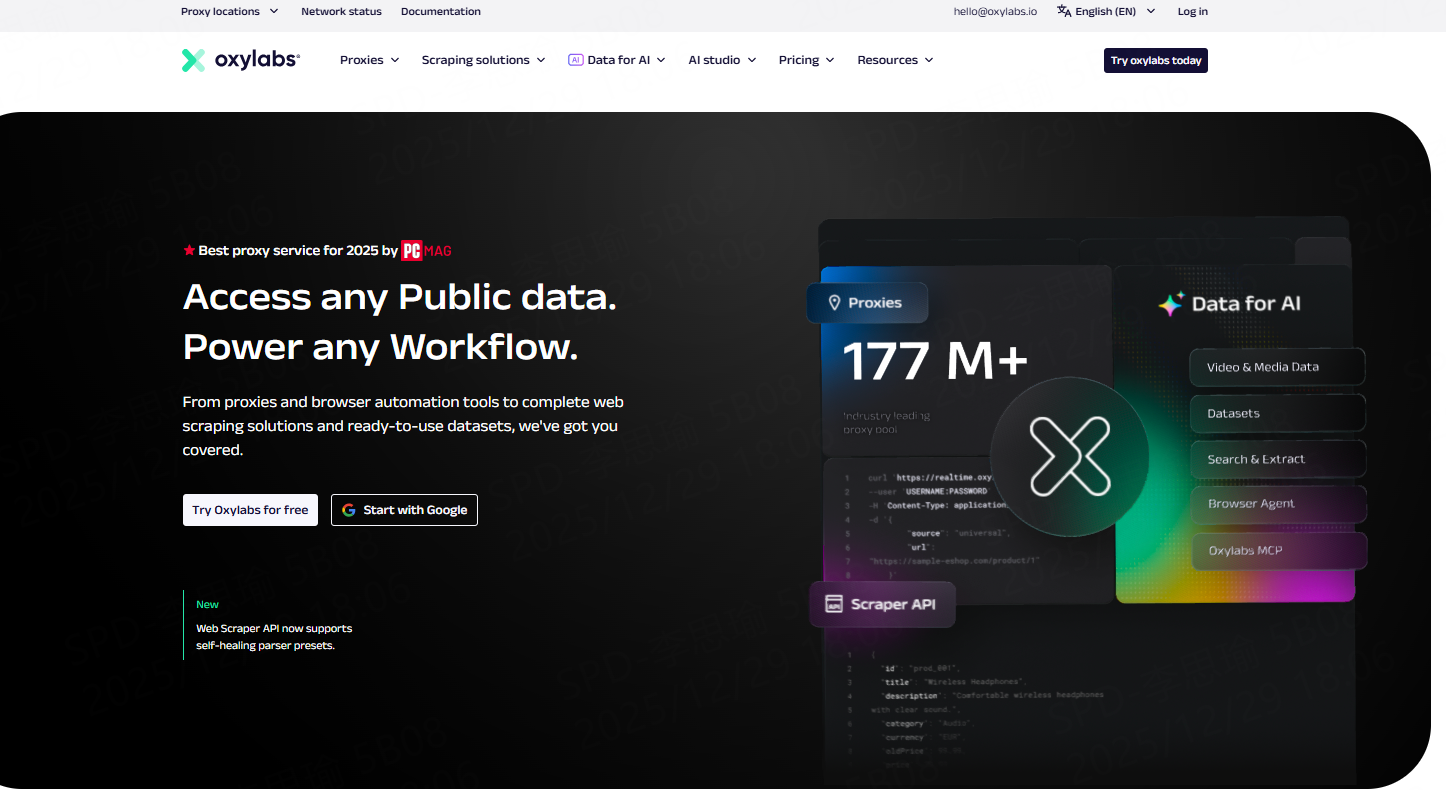Click the Google logo icon
1446x790 pixels.
349,510
